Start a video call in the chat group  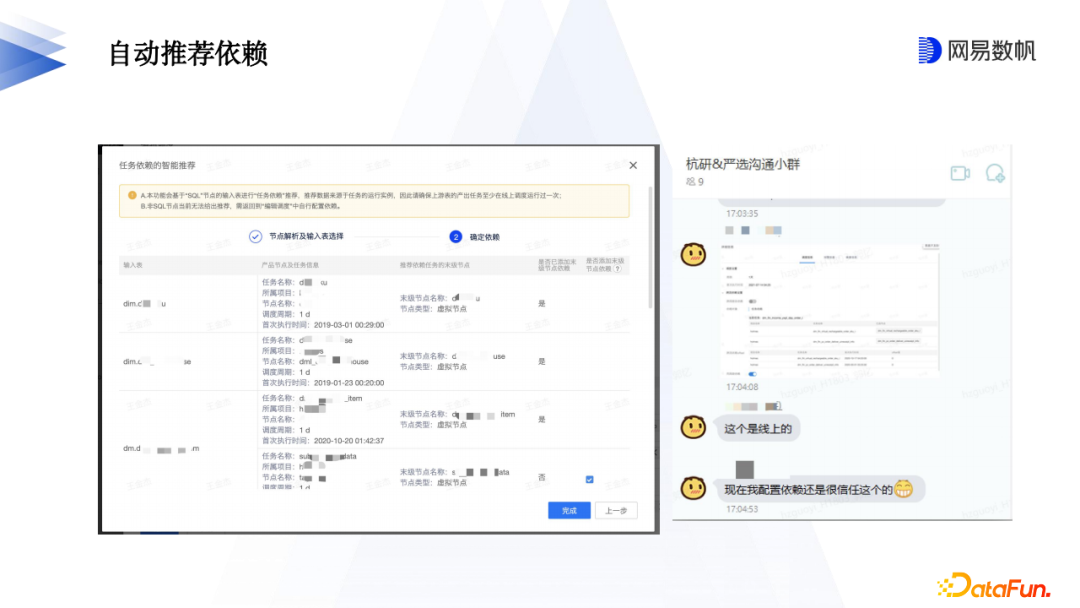960,174
